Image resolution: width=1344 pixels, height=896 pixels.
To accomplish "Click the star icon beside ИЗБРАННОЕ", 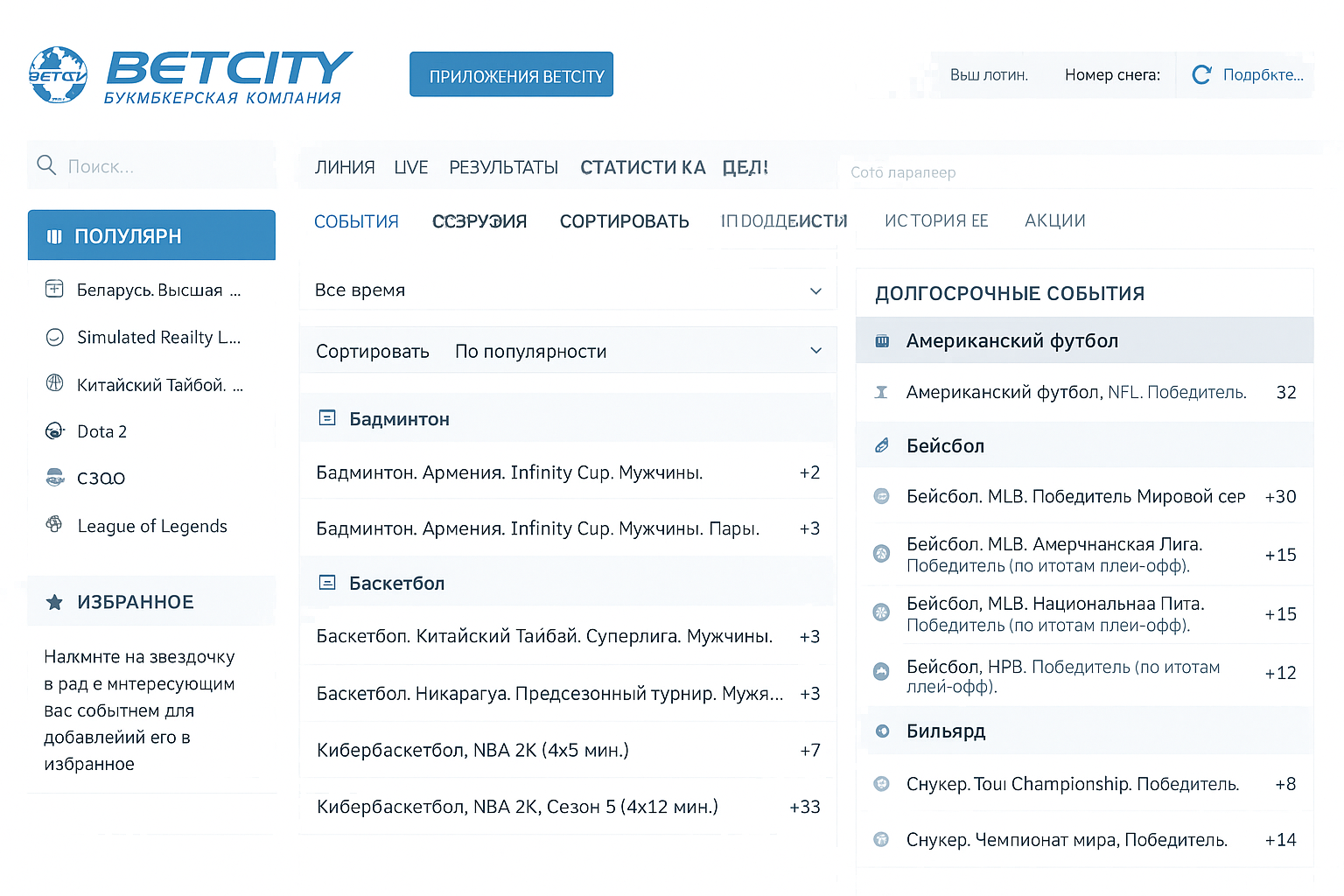I will (x=54, y=602).
